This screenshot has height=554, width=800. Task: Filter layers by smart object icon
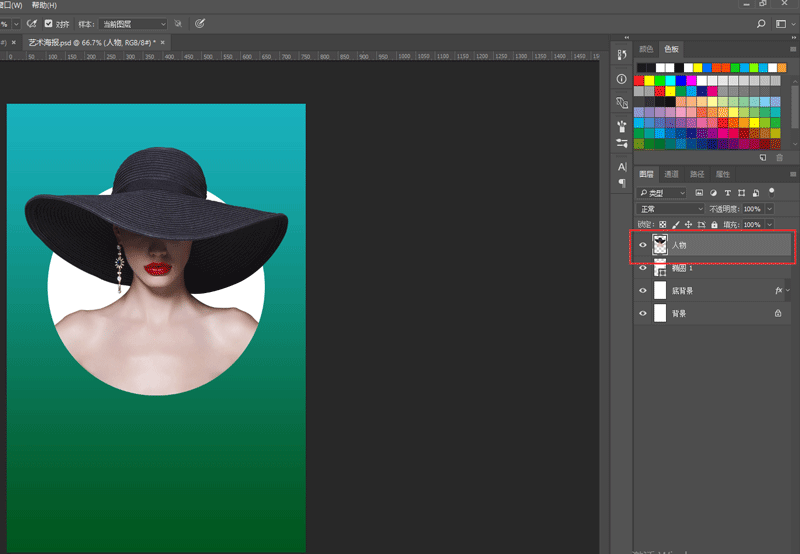756,193
